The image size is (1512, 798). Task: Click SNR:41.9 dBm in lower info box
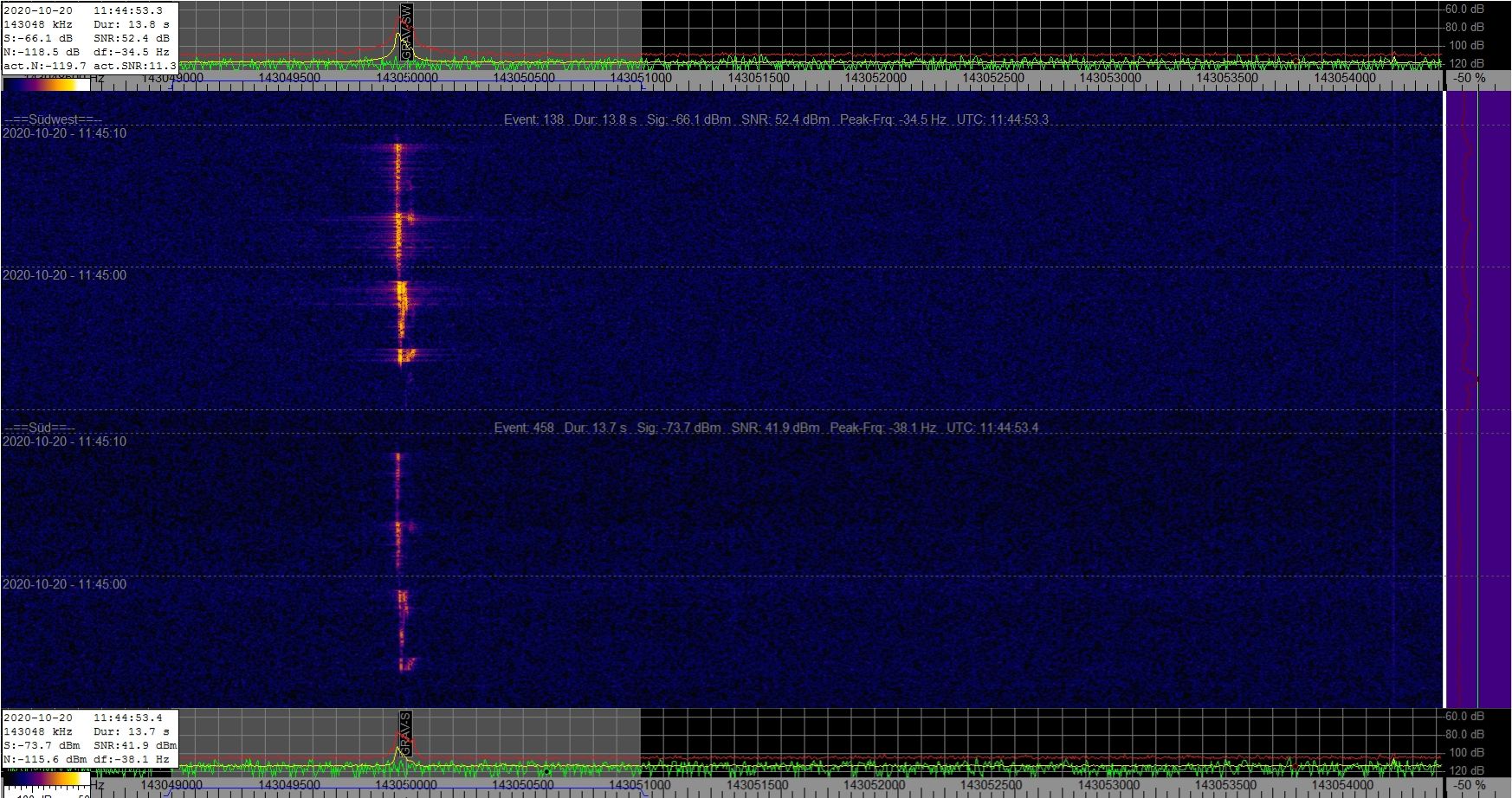point(135,745)
